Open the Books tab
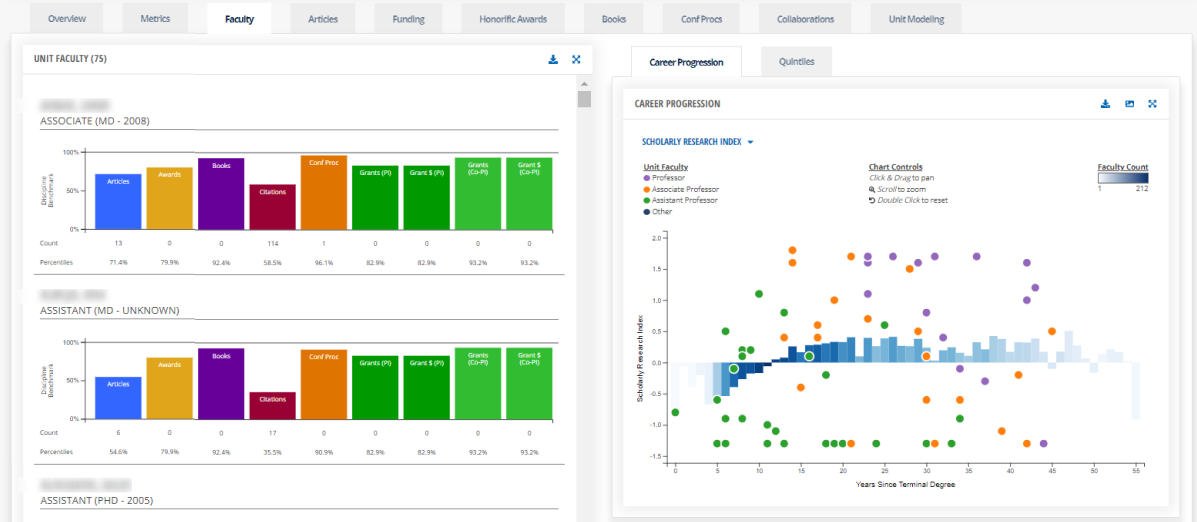Screen dimensions: 1197x522 614,18
